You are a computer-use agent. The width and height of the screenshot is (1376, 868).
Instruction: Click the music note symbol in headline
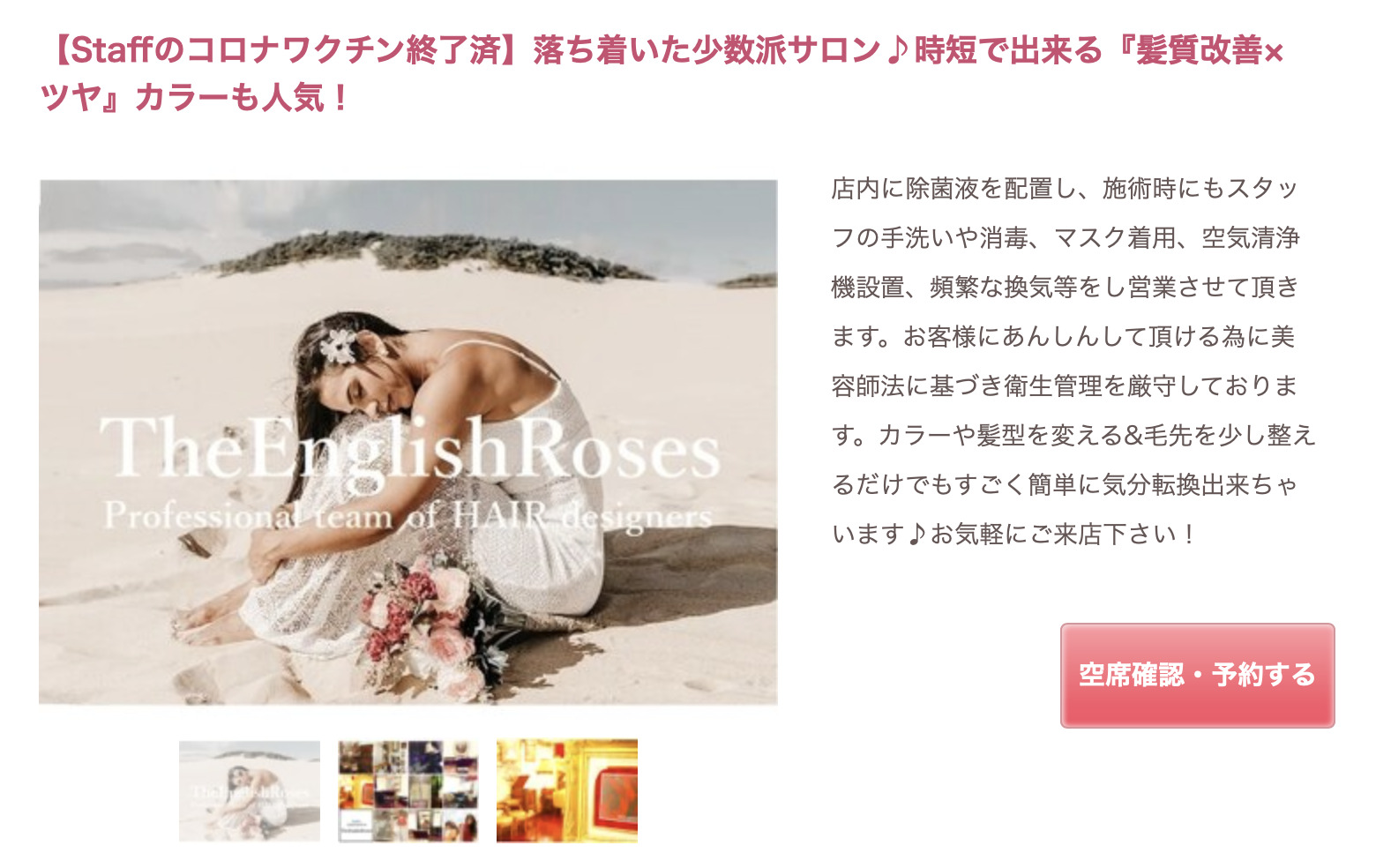coord(897,51)
